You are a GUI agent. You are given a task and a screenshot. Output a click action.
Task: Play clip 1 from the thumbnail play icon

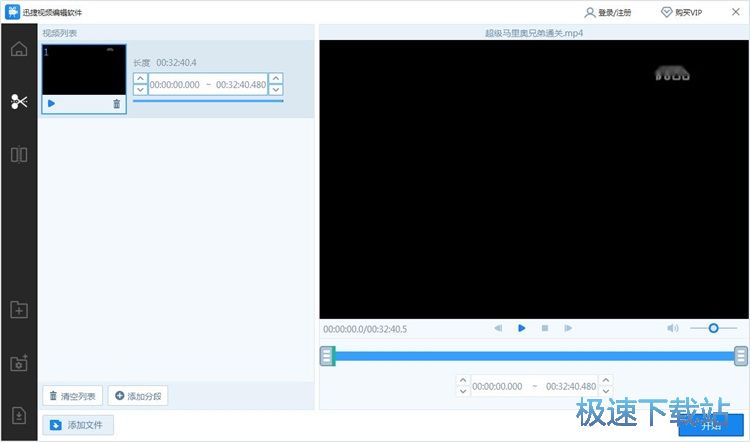52,103
